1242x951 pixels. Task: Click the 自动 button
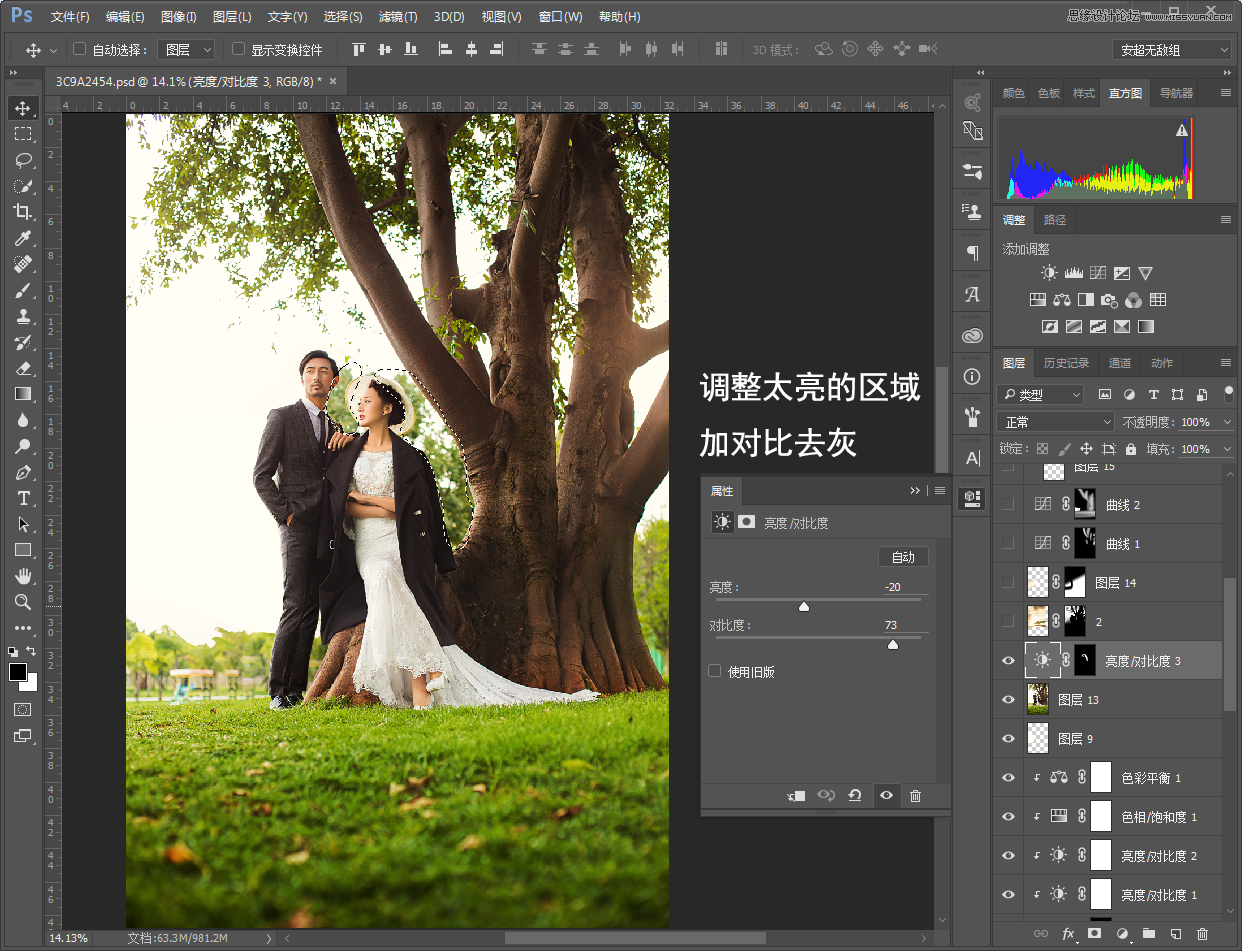tap(903, 557)
